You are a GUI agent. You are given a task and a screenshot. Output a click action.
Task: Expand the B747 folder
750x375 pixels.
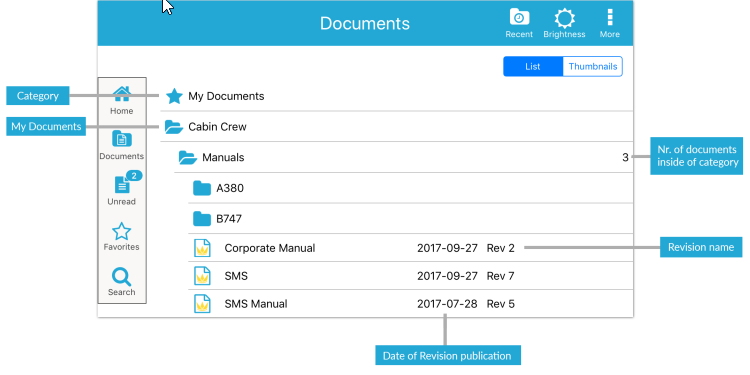tap(410, 219)
